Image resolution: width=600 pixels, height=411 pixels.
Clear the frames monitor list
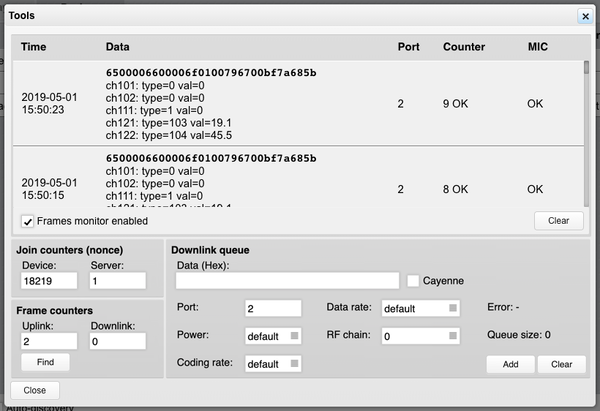[559, 221]
